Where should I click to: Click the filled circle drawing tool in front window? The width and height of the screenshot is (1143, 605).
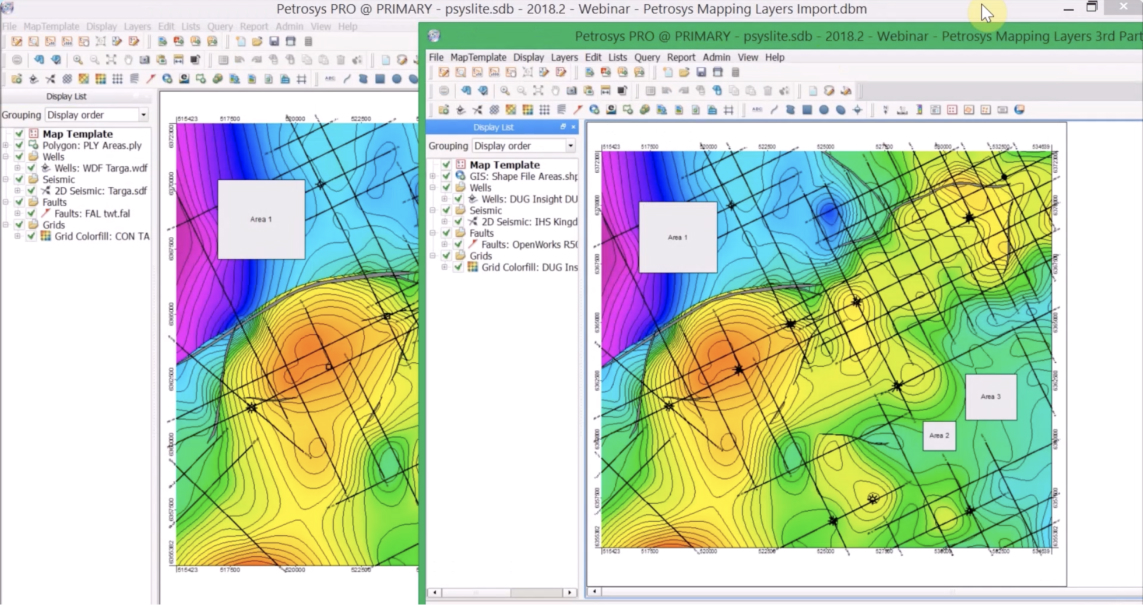point(823,110)
